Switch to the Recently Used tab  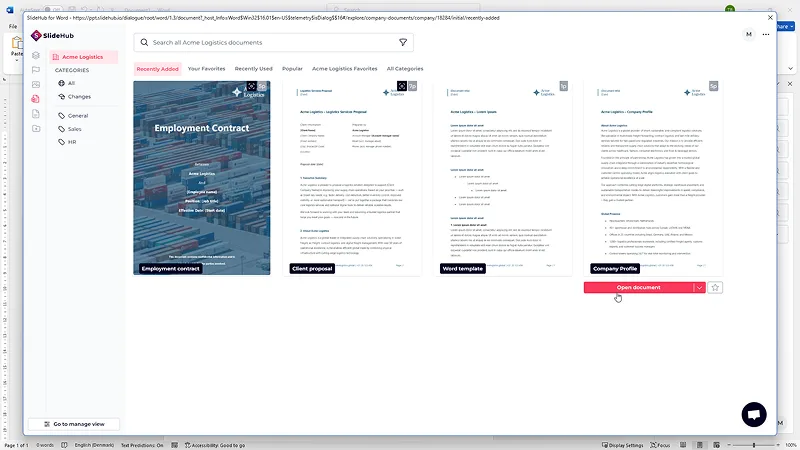click(254, 69)
